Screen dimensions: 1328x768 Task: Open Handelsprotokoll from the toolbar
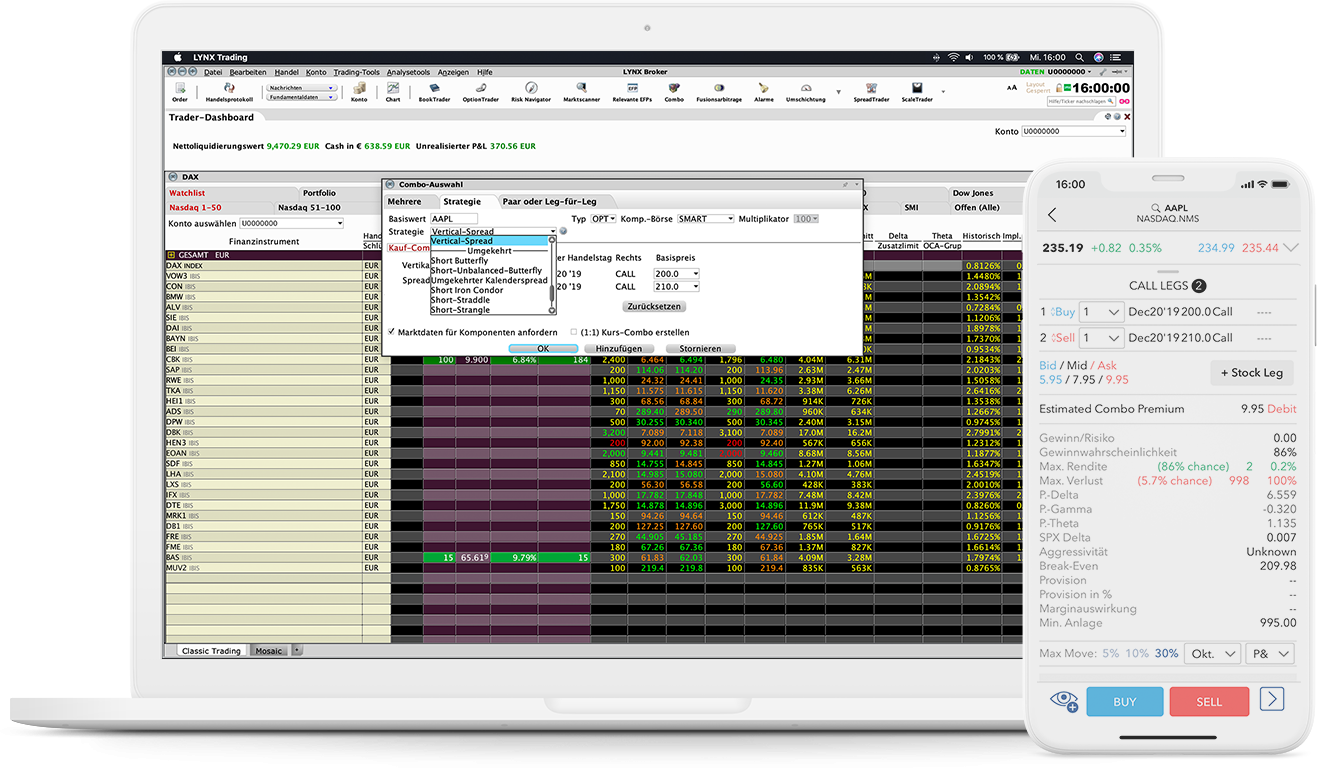(x=229, y=92)
